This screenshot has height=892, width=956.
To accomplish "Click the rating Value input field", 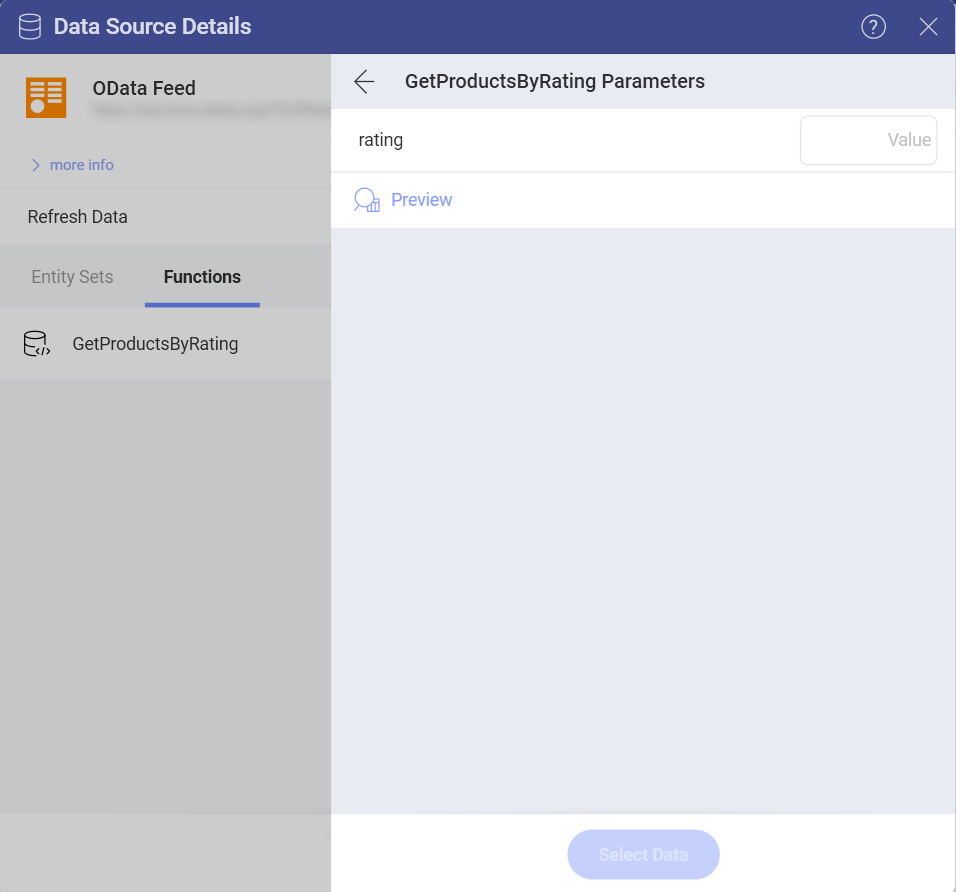I will 868,140.
